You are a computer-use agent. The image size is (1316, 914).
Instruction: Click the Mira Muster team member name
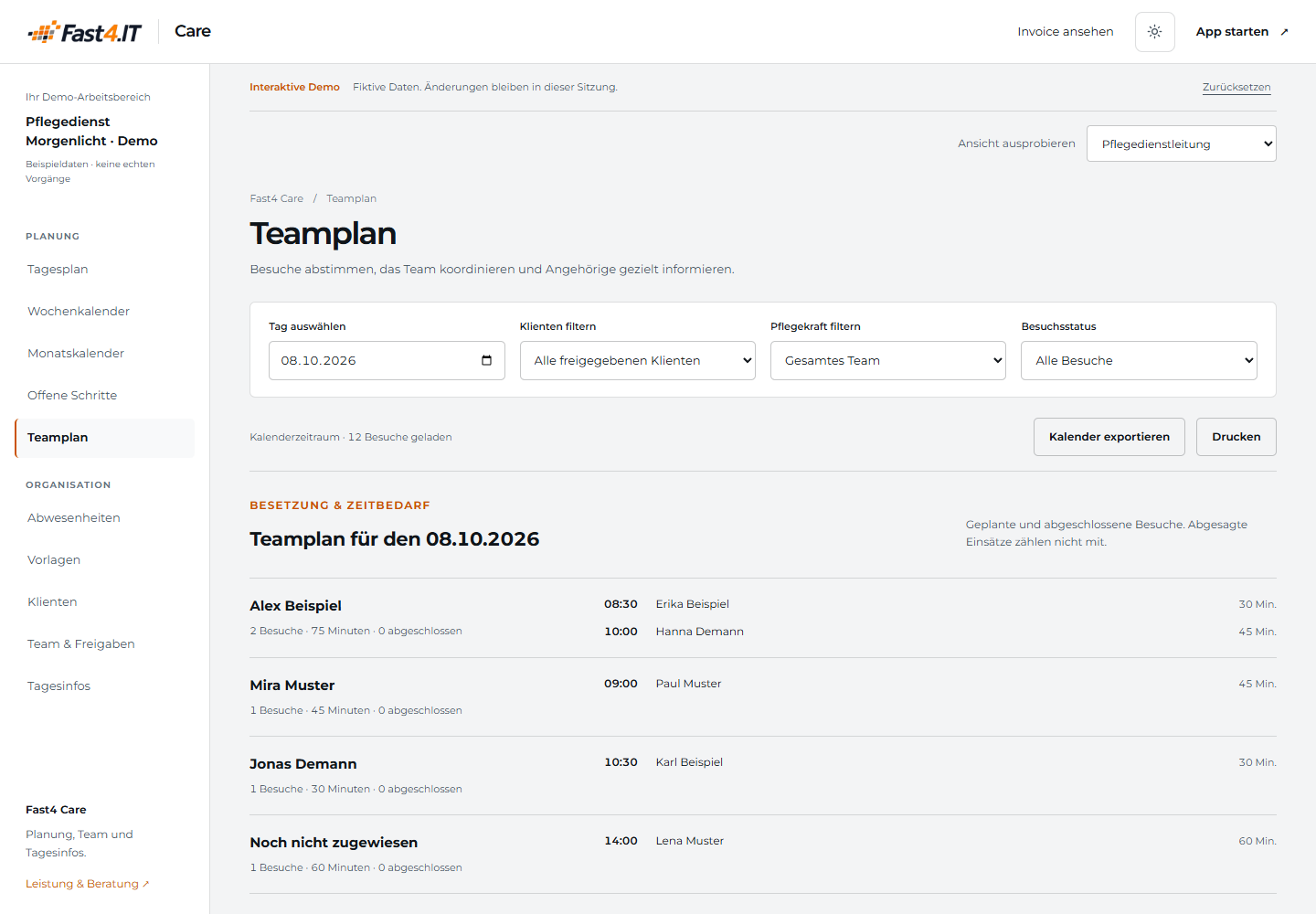pos(292,685)
